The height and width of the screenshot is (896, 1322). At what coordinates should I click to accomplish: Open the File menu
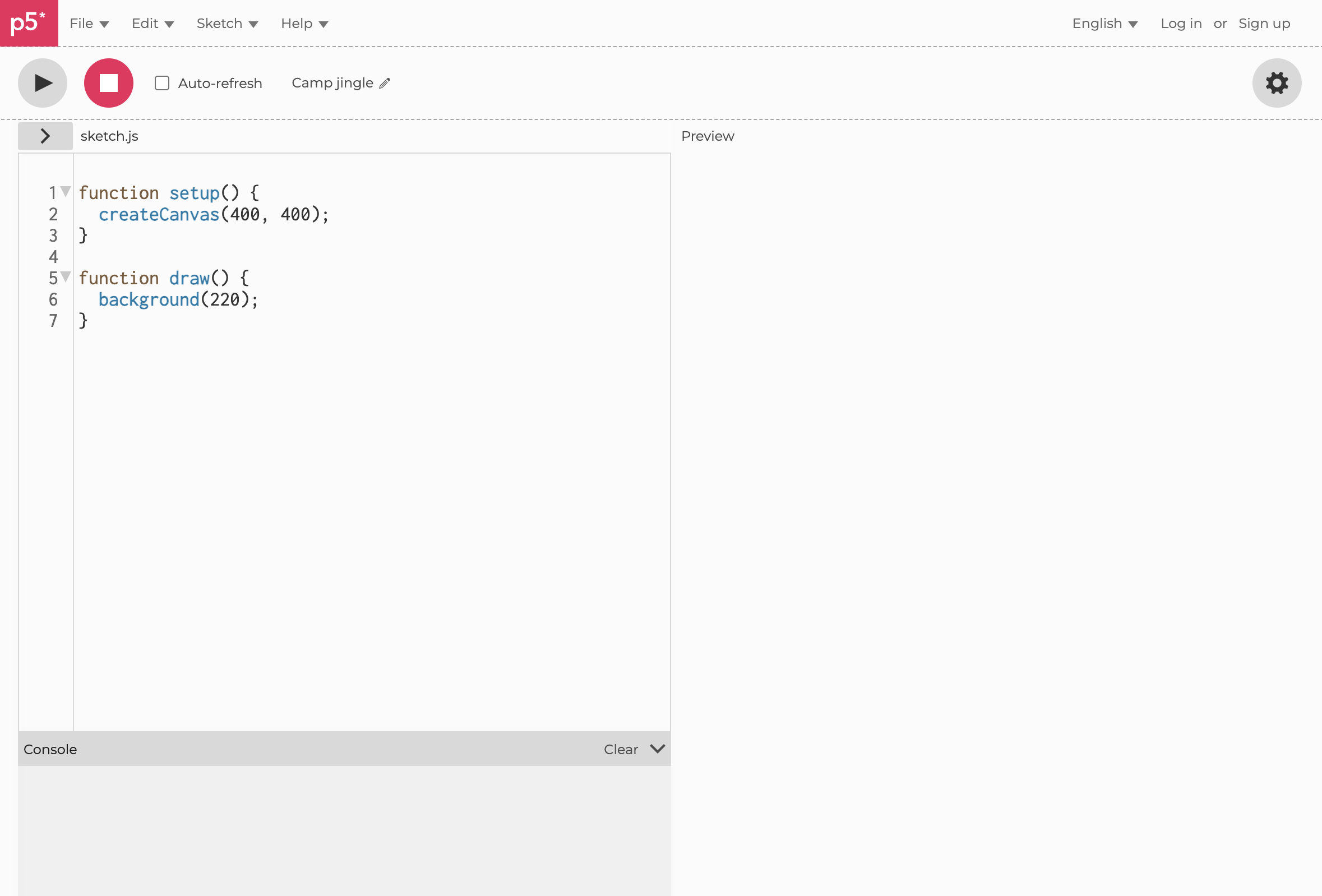coord(89,24)
